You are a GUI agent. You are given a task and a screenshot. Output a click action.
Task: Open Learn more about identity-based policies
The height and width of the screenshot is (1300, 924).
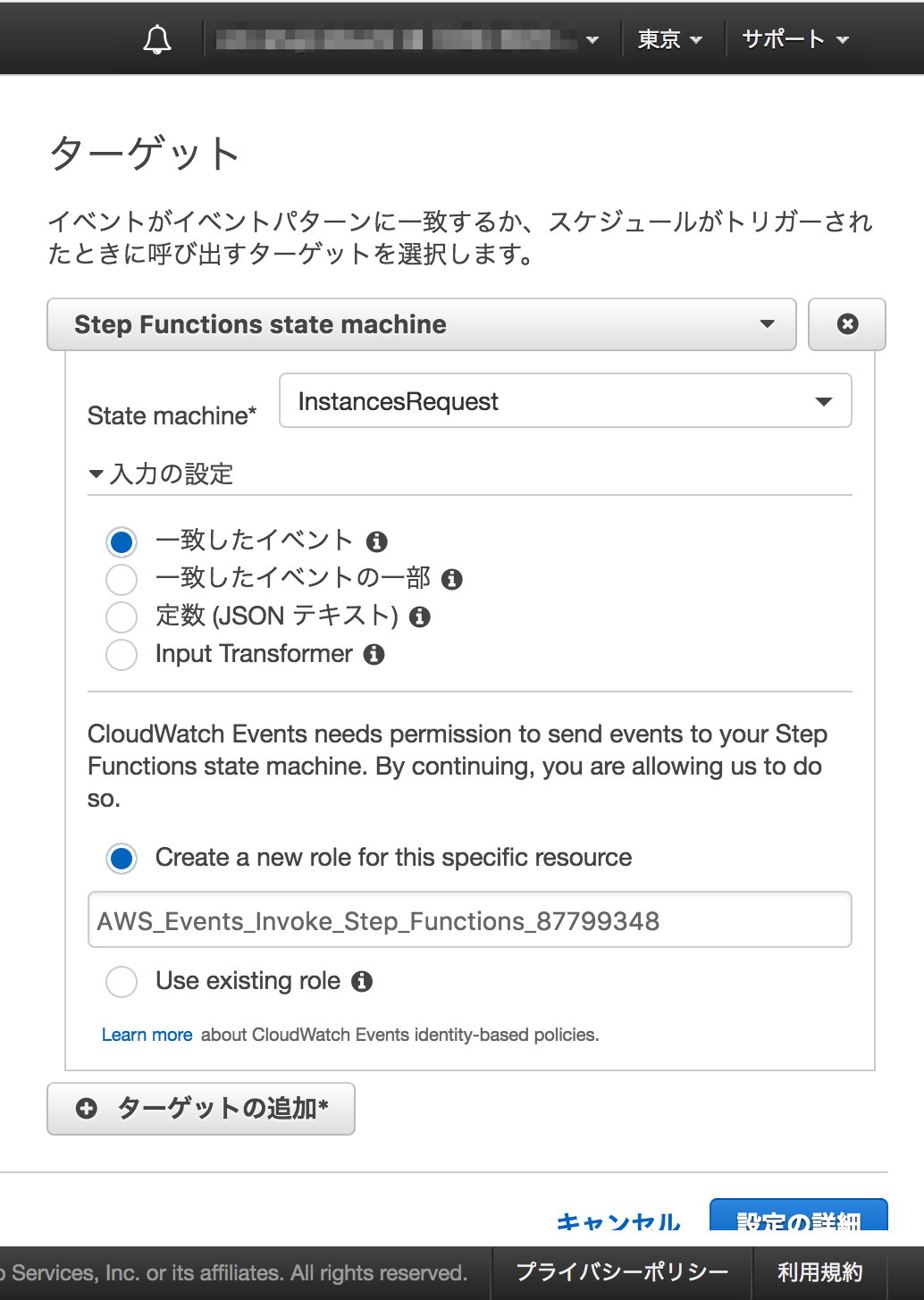tap(147, 1035)
